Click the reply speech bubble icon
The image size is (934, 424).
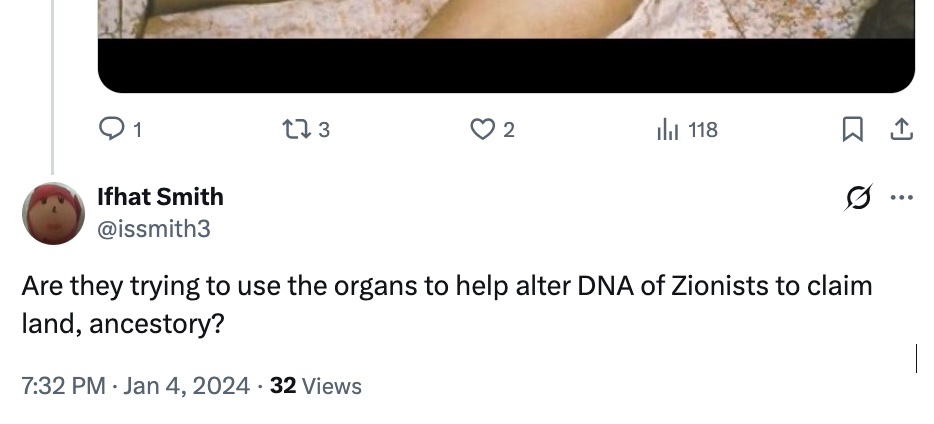point(110,129)
